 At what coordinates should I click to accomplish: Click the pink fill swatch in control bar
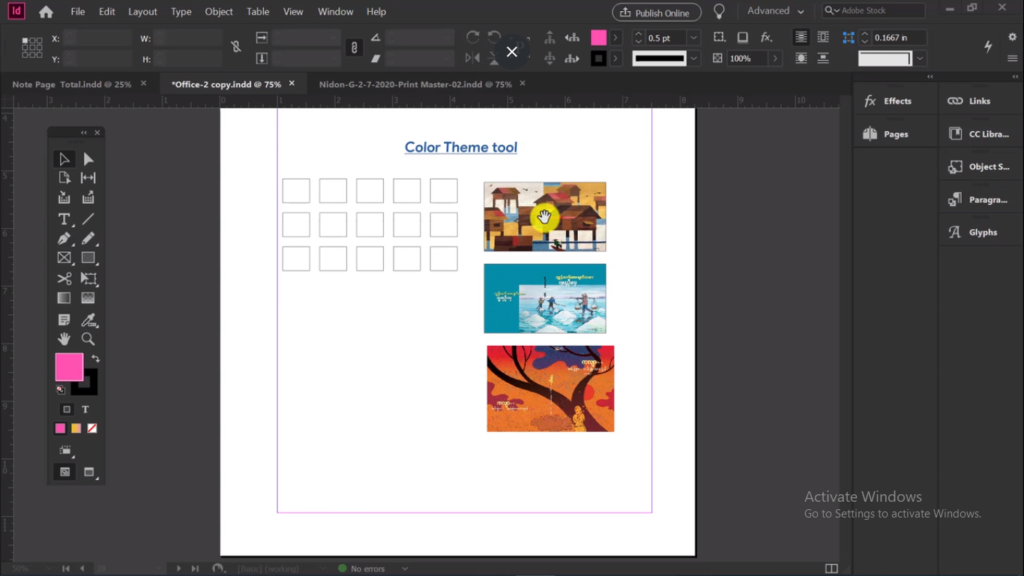(598, 38)
